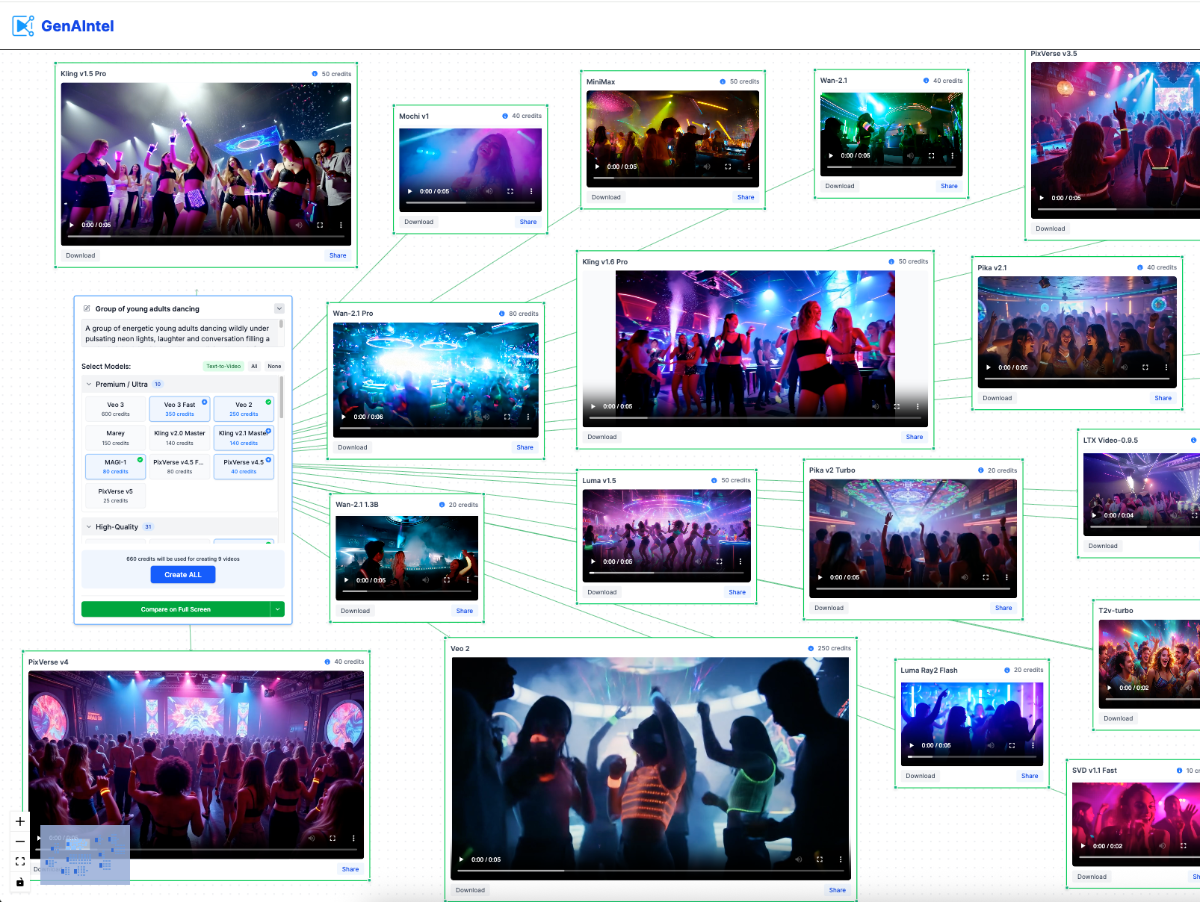Open more options on Kling v1.6 Pro video
This screenshot has height=902, width=1200.
(x=918, y=407)
